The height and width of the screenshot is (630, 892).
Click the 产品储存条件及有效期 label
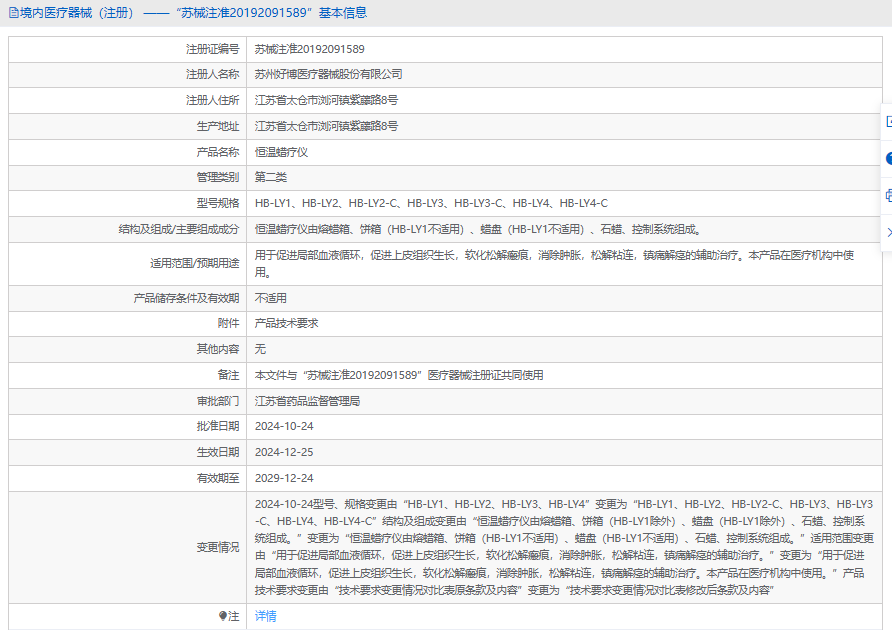point(186,298)
